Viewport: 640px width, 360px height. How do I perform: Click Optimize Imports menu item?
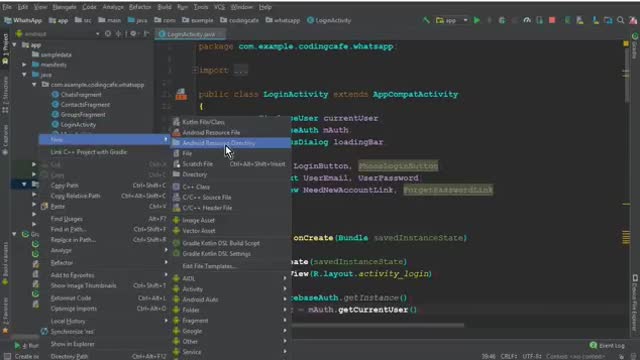[104, 309]
